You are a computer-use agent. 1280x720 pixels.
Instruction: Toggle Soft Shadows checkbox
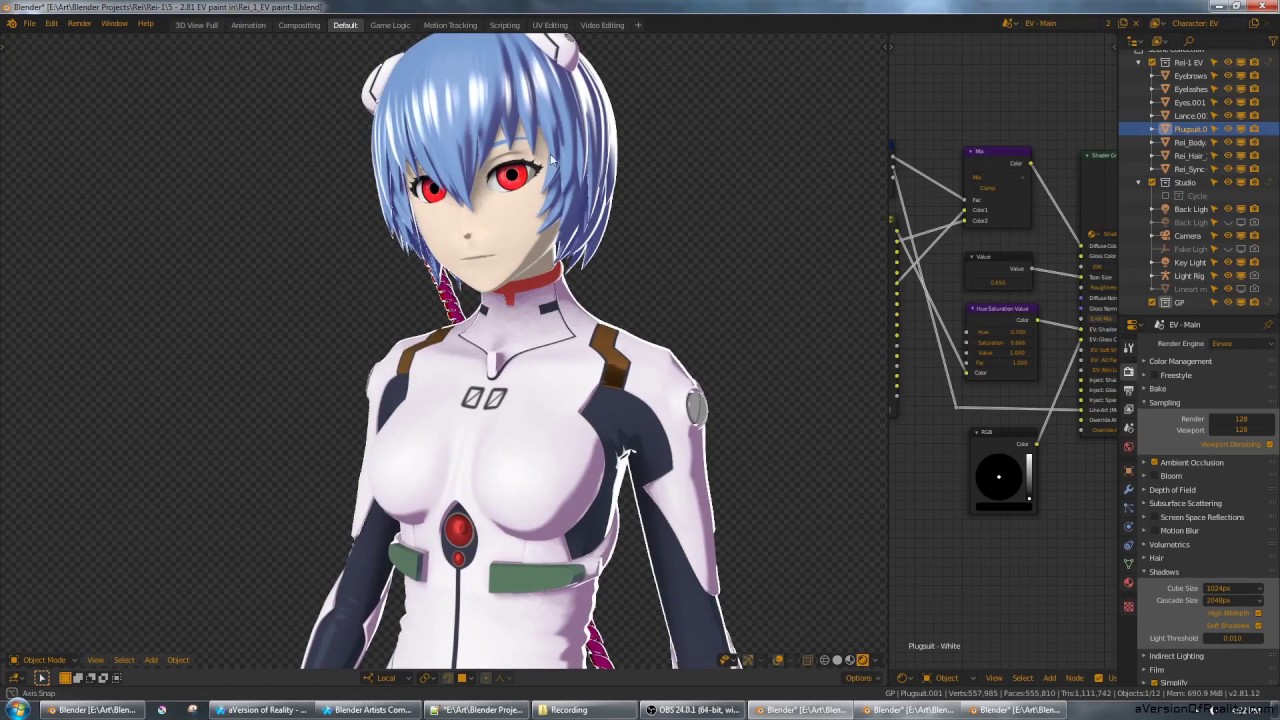pyautogui.click(x=1258, y=626)
